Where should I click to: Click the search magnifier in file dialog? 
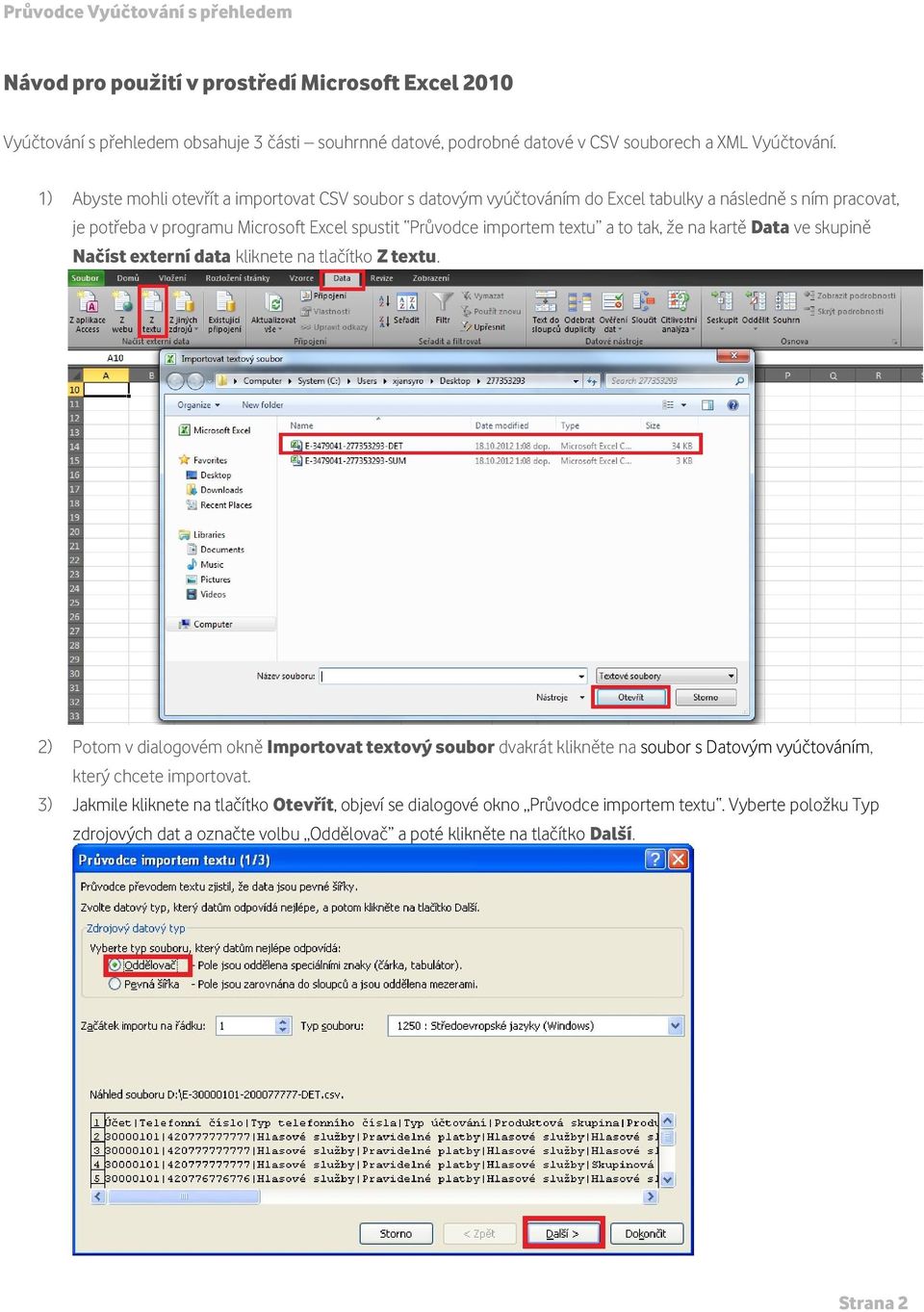pos(739,381)
